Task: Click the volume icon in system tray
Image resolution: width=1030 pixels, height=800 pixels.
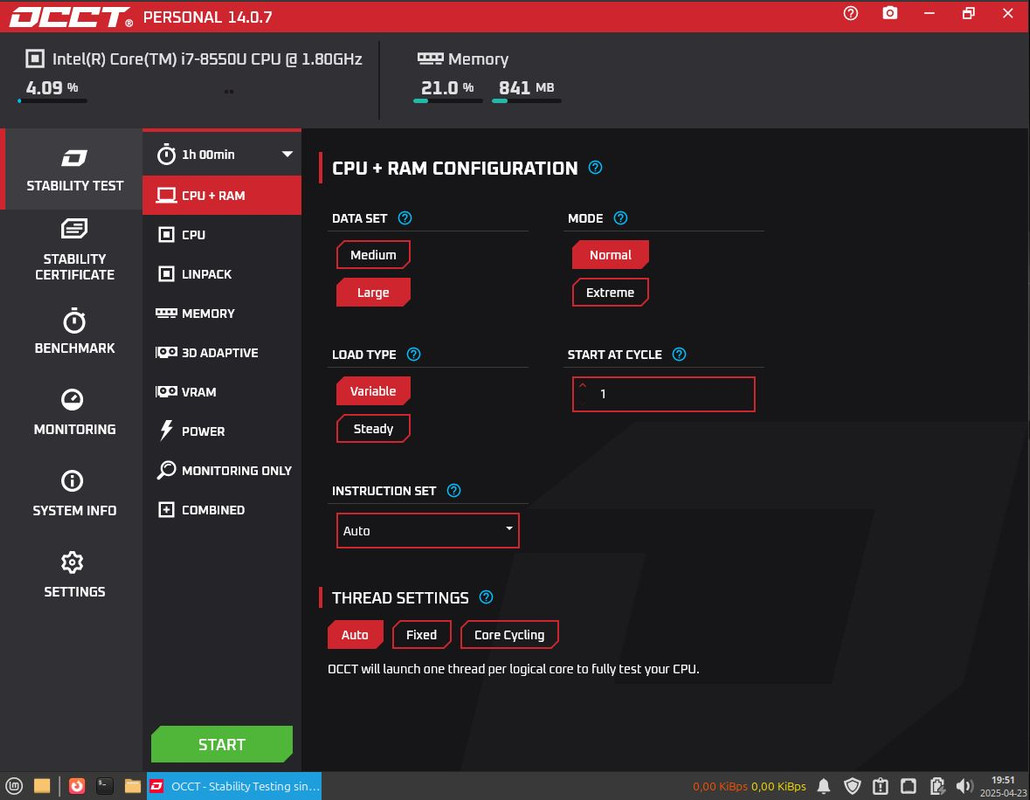Action: point(964,786)
